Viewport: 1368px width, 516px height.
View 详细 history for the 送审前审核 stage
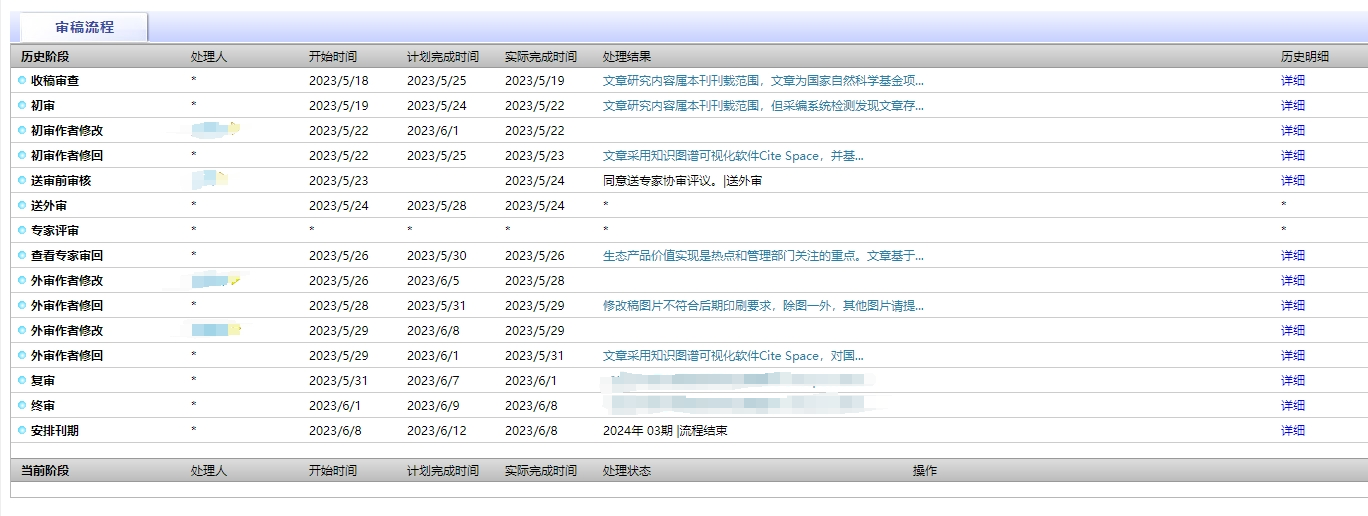click(1292, 181)
